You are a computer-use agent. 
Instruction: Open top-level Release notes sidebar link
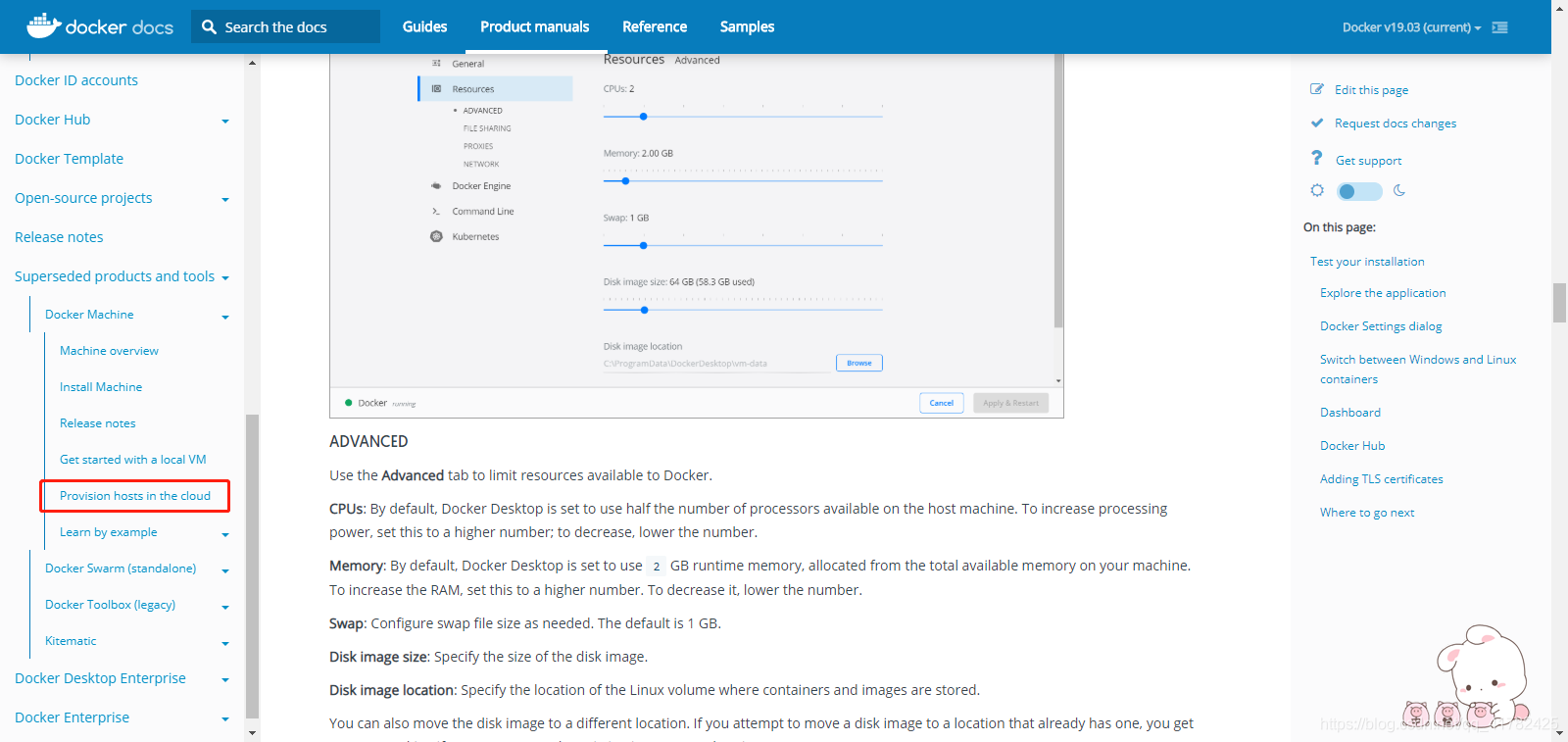point(59,237)
